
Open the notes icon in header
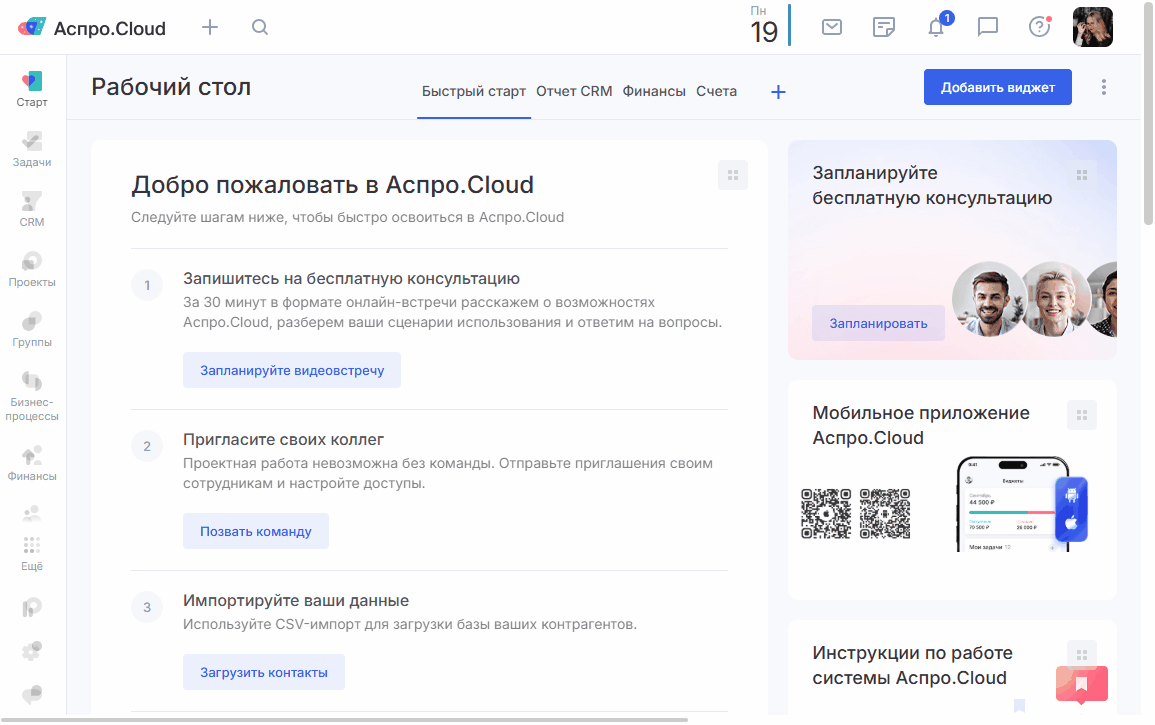[x=884, y=28]
